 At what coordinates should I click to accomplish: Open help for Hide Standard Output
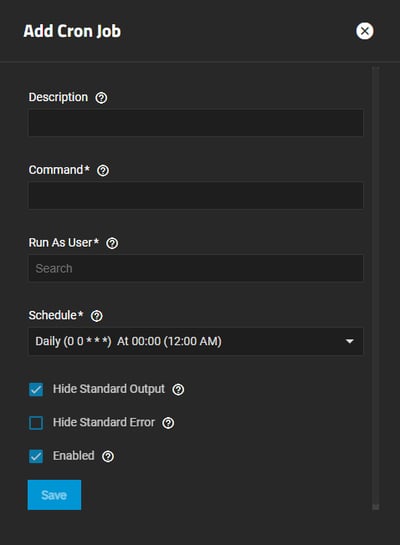click(178, 390)
